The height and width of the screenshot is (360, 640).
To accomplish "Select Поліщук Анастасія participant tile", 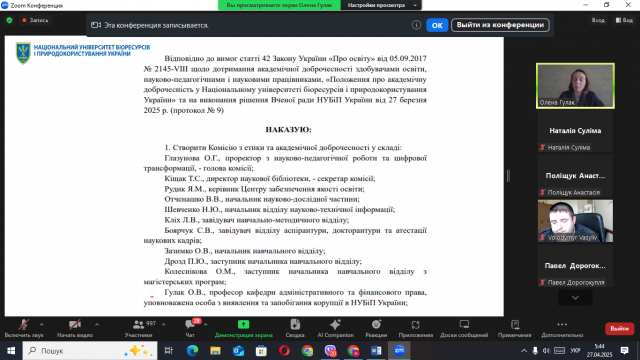I will pyautogui.click(x=575, y=176).
